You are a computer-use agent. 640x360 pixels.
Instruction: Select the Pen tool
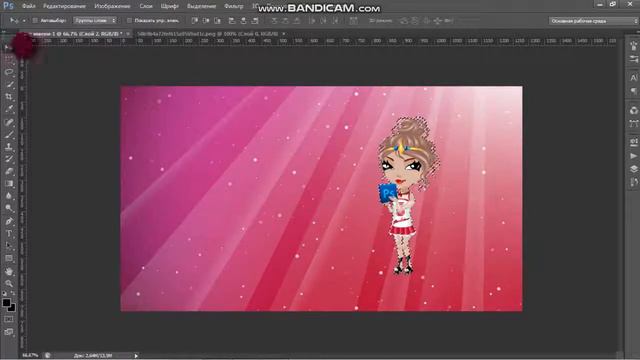(9, 222)
